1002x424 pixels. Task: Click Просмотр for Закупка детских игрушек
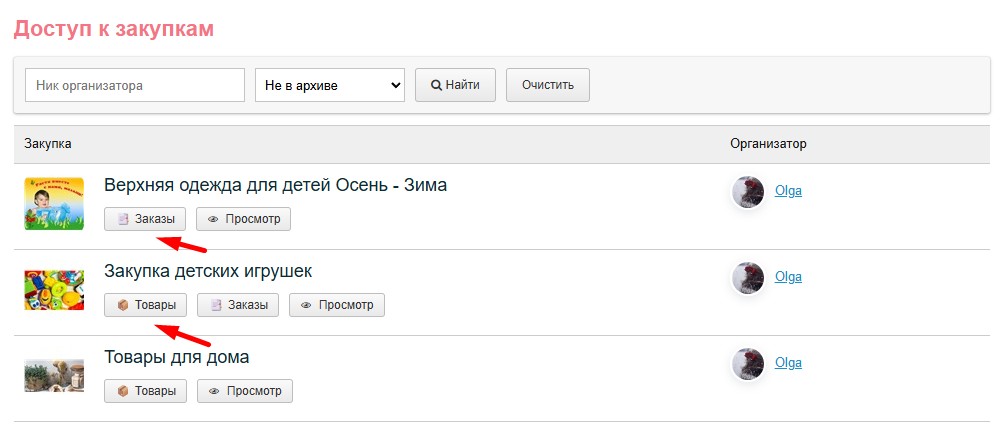336,305
